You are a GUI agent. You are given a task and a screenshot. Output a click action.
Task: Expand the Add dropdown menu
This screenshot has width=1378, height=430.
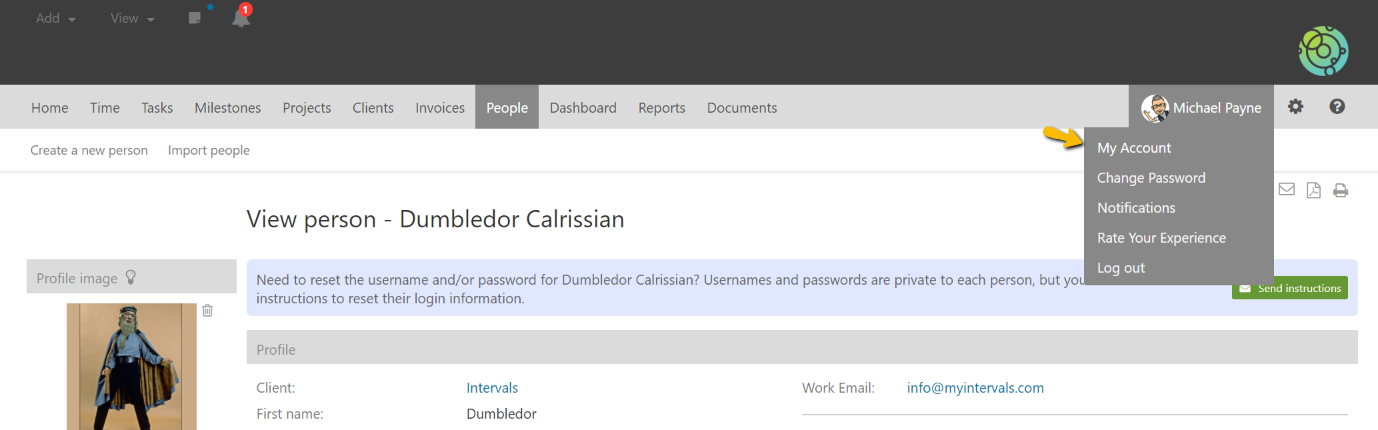click(55, 18)
